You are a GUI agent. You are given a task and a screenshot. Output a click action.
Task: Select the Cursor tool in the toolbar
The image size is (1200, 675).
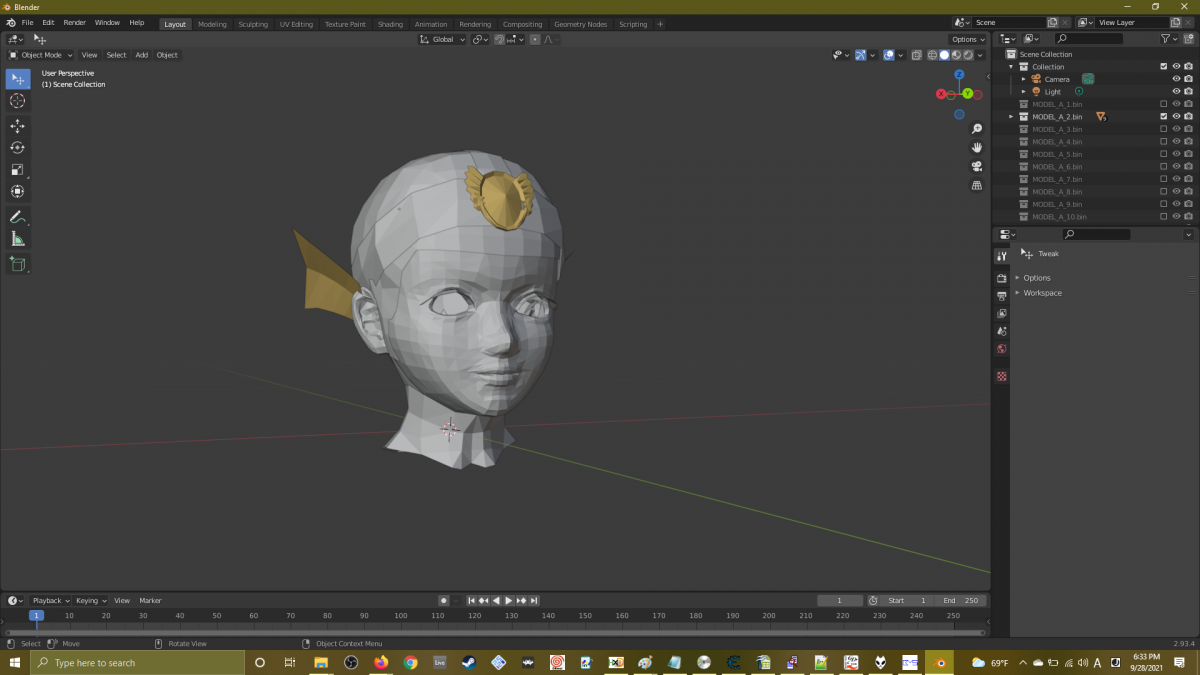(x=18, y=101)
